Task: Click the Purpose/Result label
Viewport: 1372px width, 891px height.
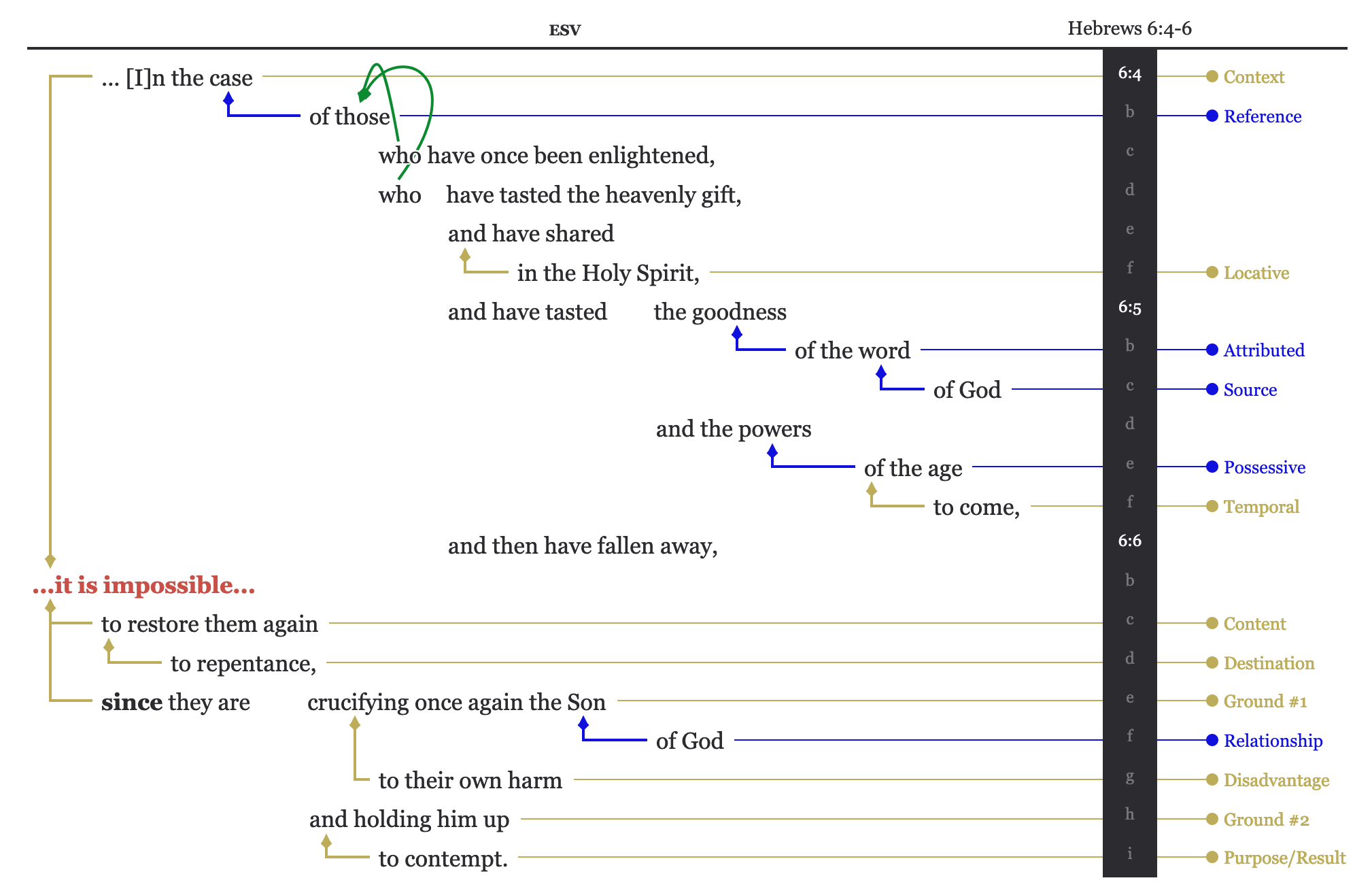Action: pos(1284,858)
